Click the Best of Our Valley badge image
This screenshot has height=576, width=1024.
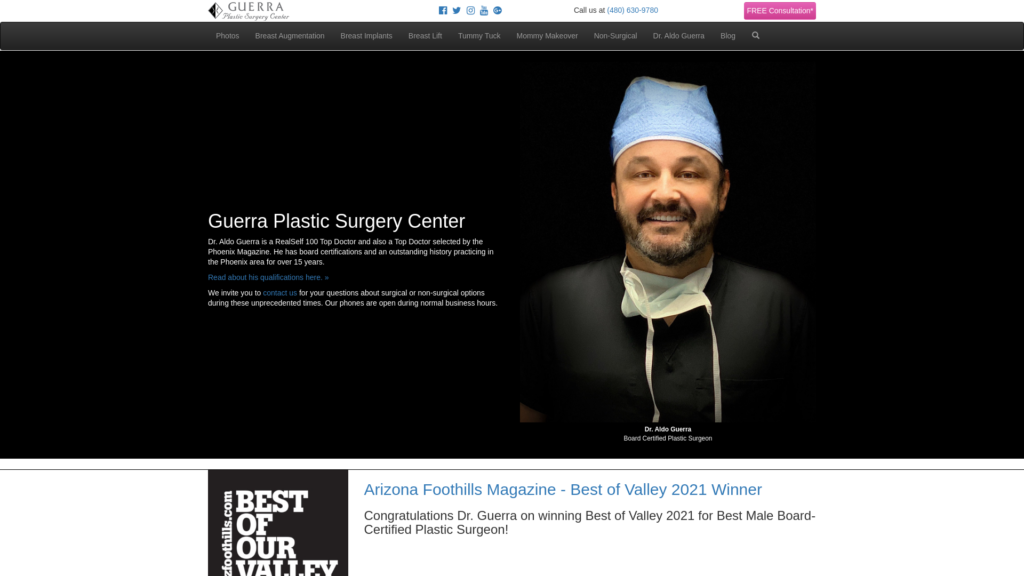[278, 522]
